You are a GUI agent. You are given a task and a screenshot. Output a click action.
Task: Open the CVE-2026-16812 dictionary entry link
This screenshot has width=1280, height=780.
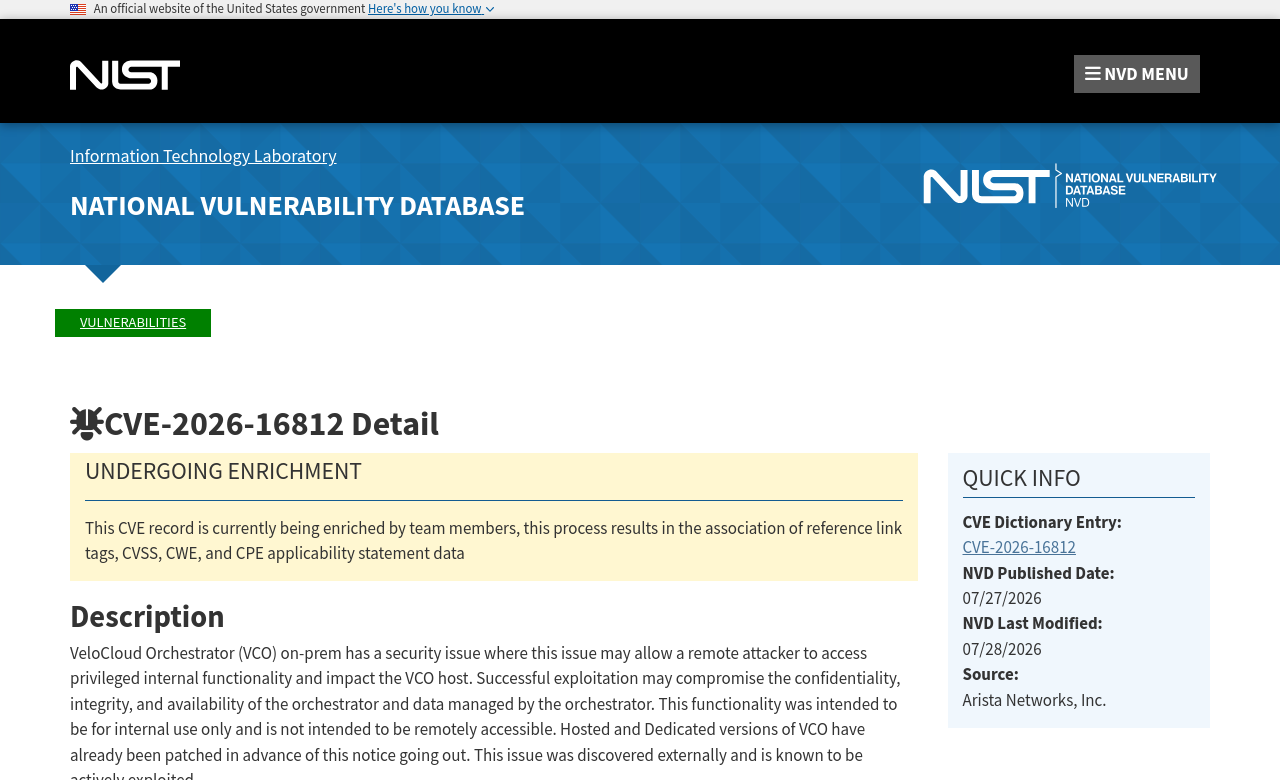point(1019,548)
